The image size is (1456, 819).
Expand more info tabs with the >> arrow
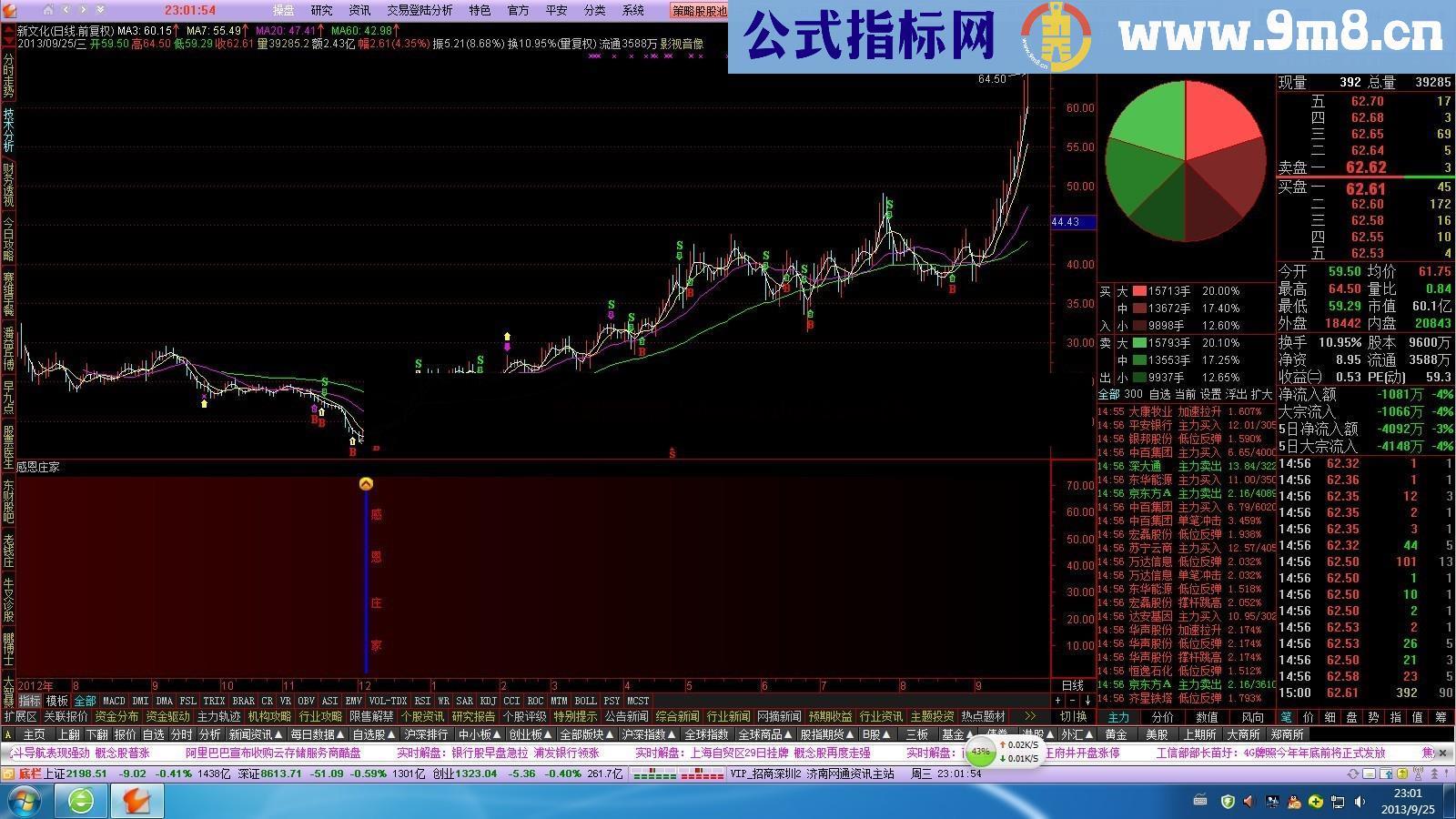(1029, 716)
